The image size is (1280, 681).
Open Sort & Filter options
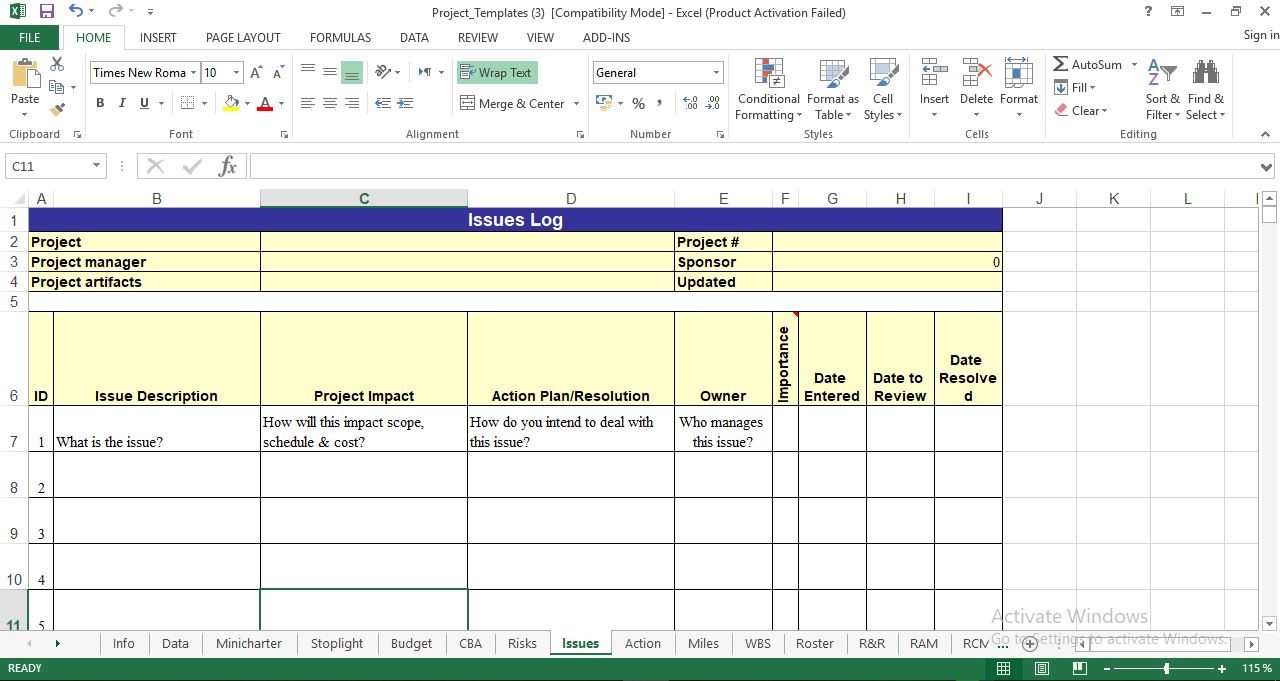[1162, 90]
